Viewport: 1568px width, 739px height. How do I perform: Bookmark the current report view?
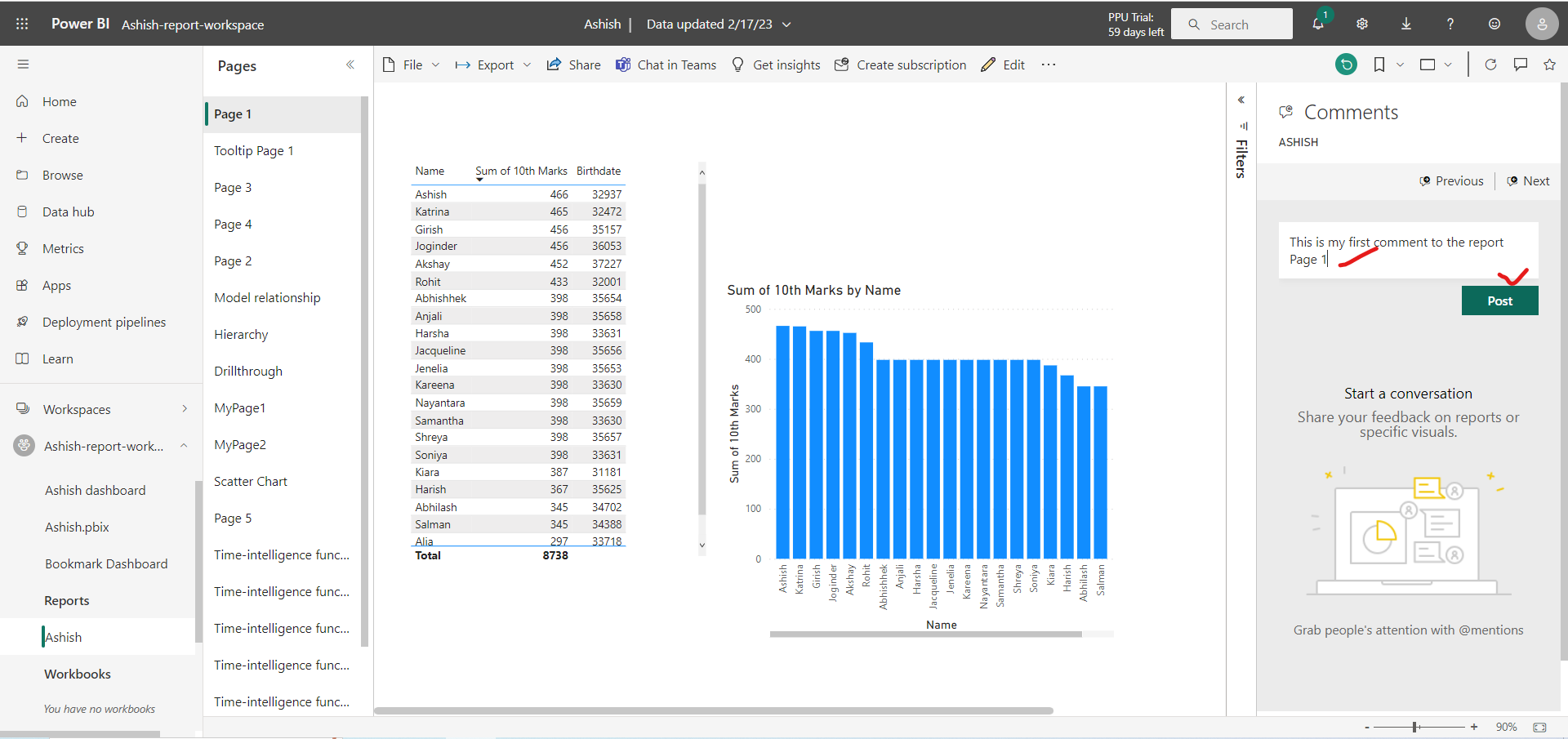1379,64
